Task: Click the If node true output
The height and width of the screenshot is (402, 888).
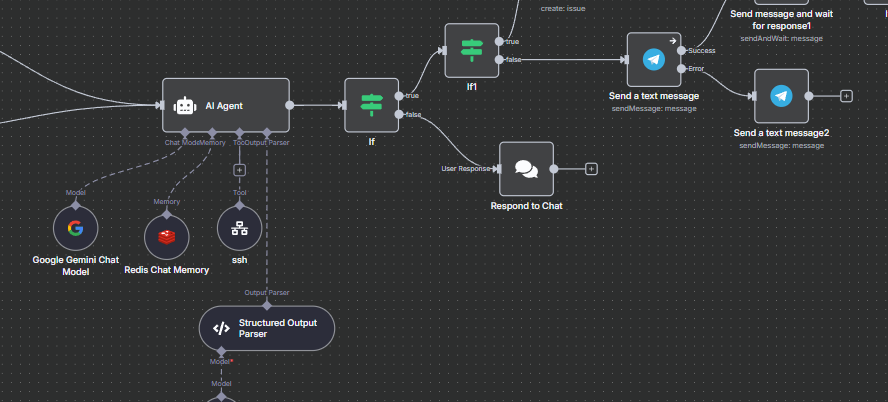Action: coord(399,96)
